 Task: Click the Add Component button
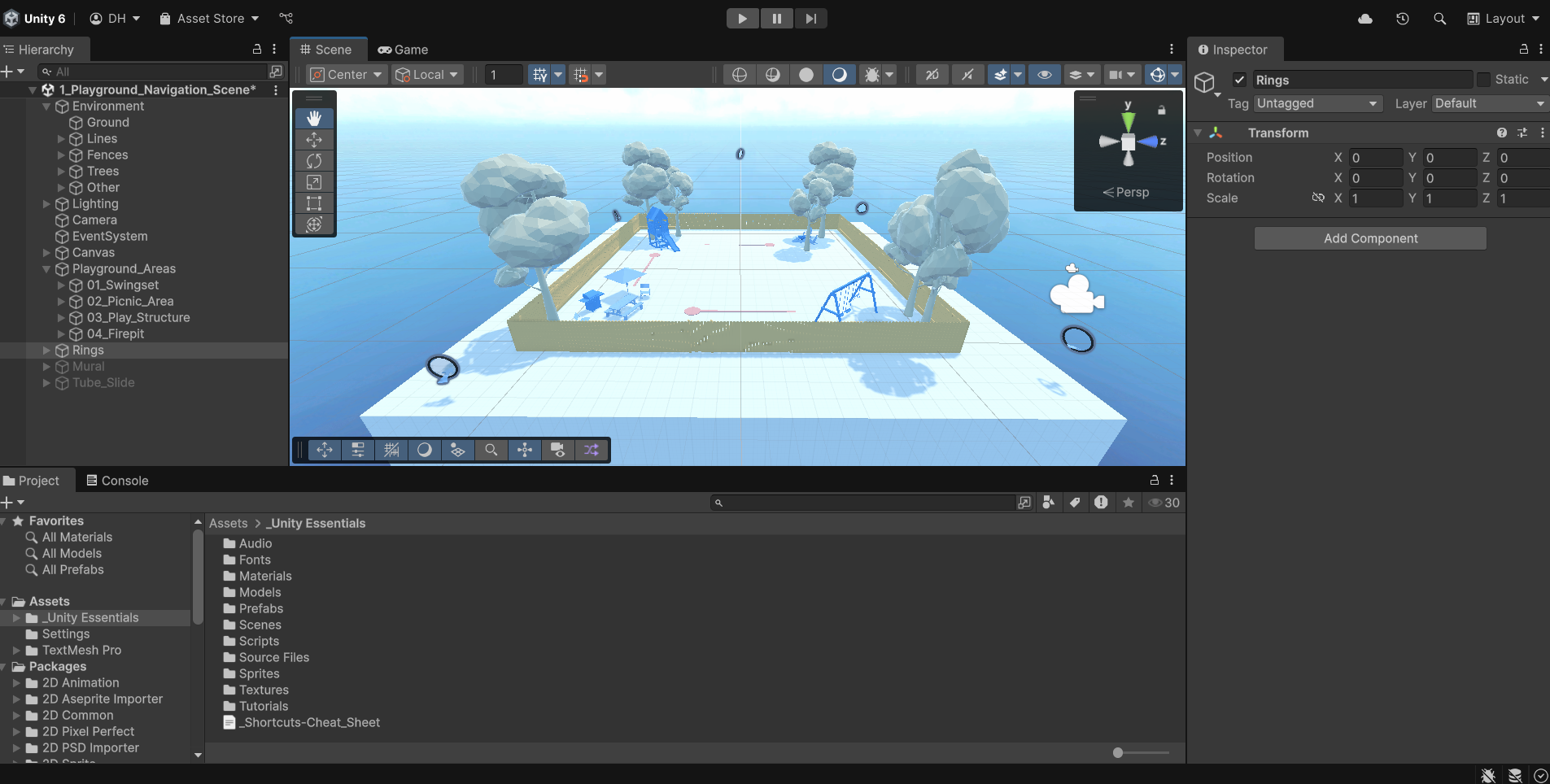click(1370, 238)
